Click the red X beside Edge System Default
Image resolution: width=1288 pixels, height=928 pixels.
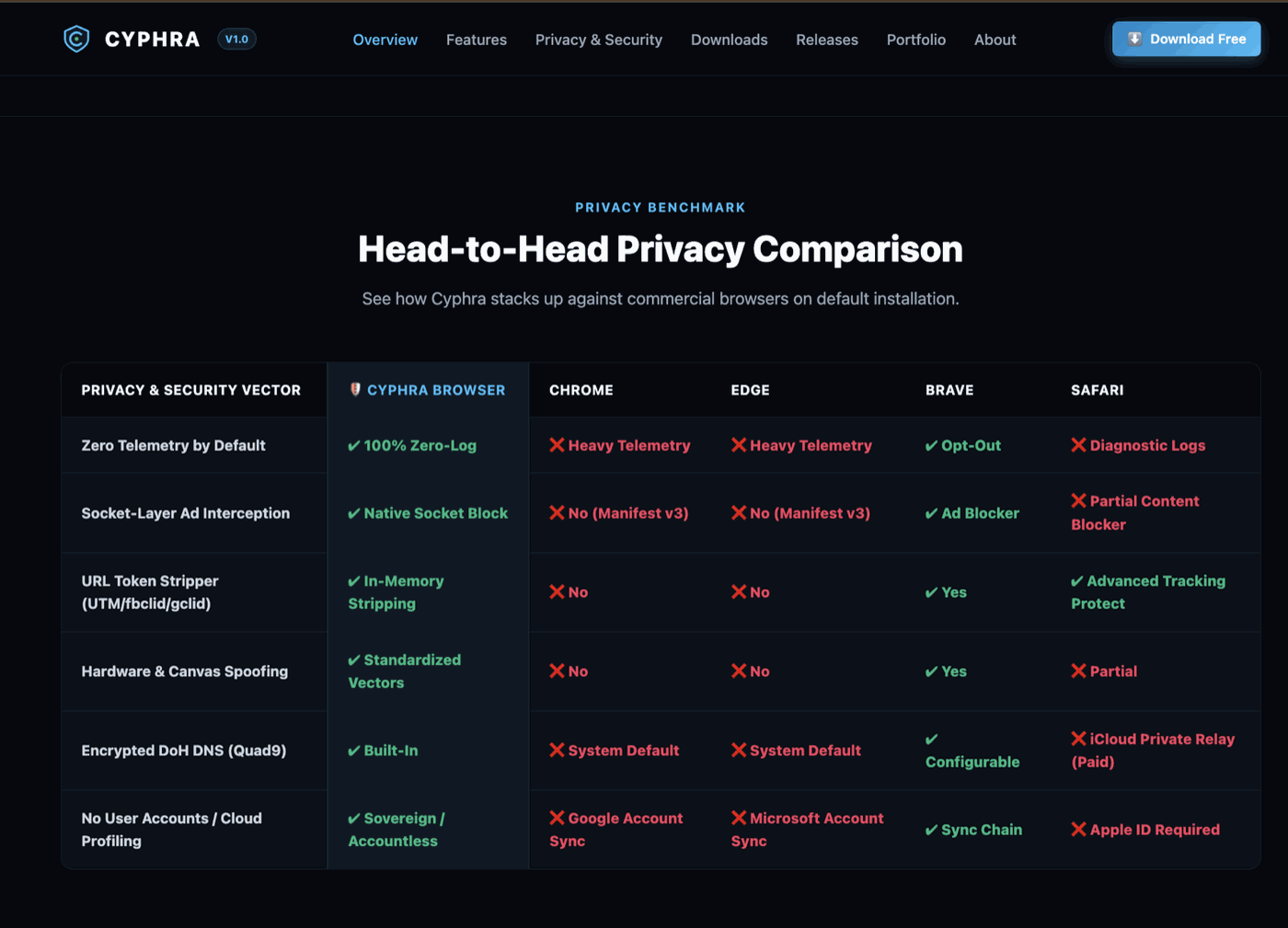[x=739, y=750]
